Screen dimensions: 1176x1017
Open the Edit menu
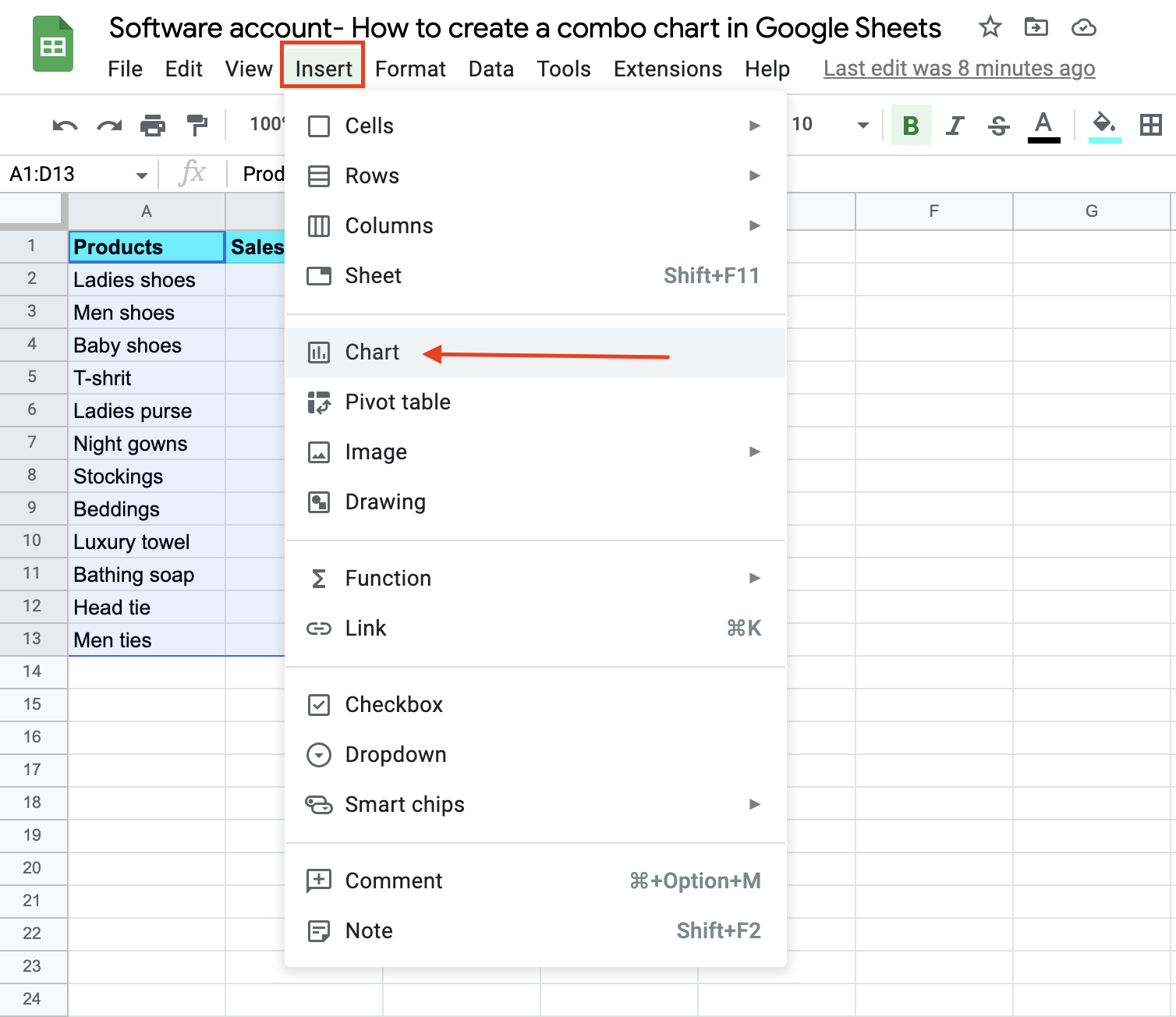tap(183, 69)
